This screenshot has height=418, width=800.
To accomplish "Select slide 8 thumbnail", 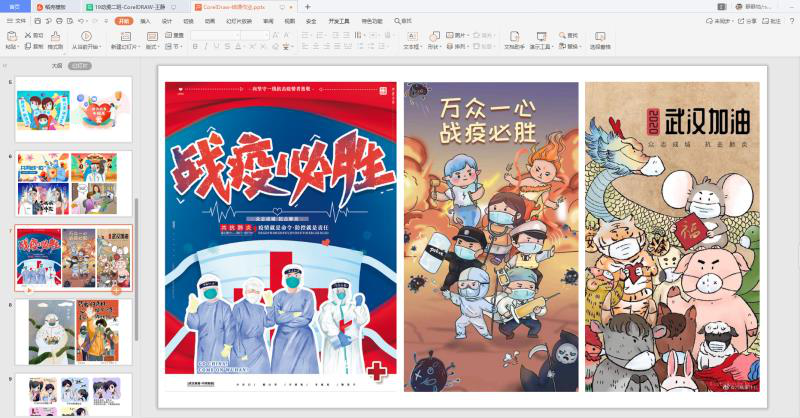I will (x=73, y=332).
